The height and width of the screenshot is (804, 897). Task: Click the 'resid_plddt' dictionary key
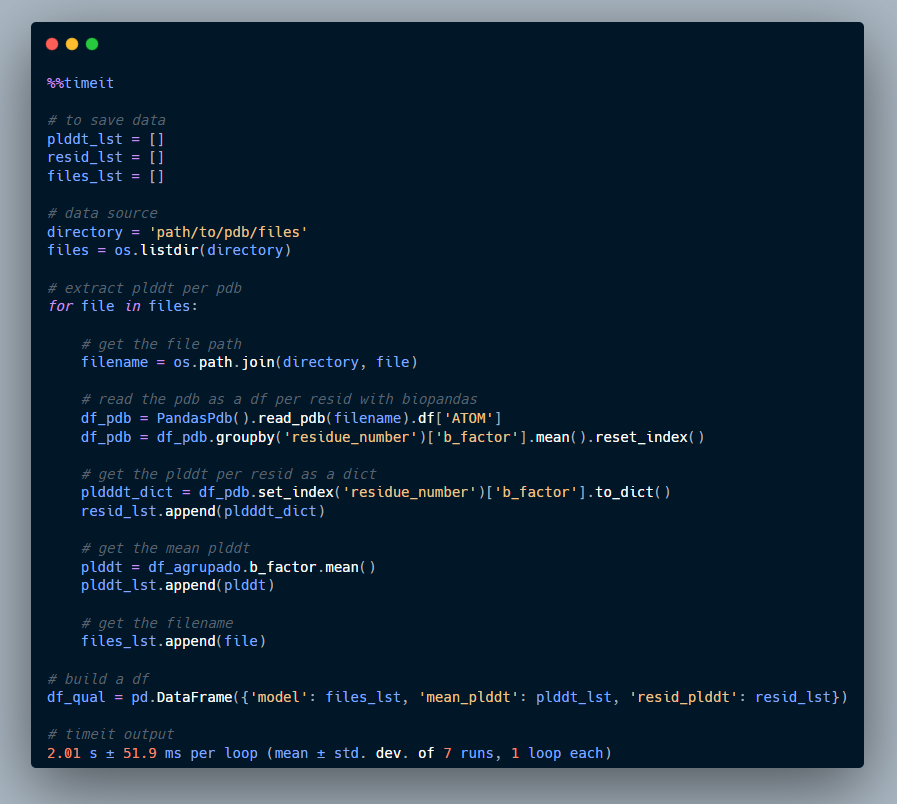(x=684, y=697)
